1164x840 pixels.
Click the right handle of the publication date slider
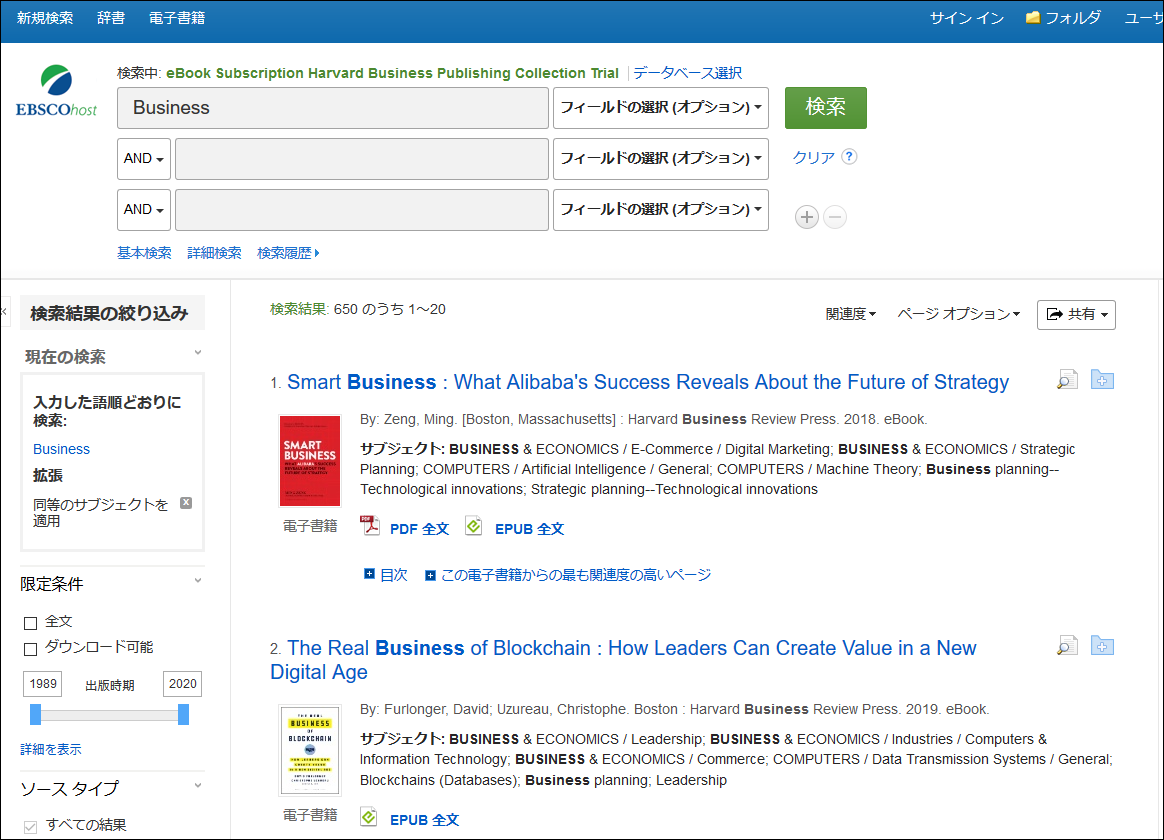183,715
